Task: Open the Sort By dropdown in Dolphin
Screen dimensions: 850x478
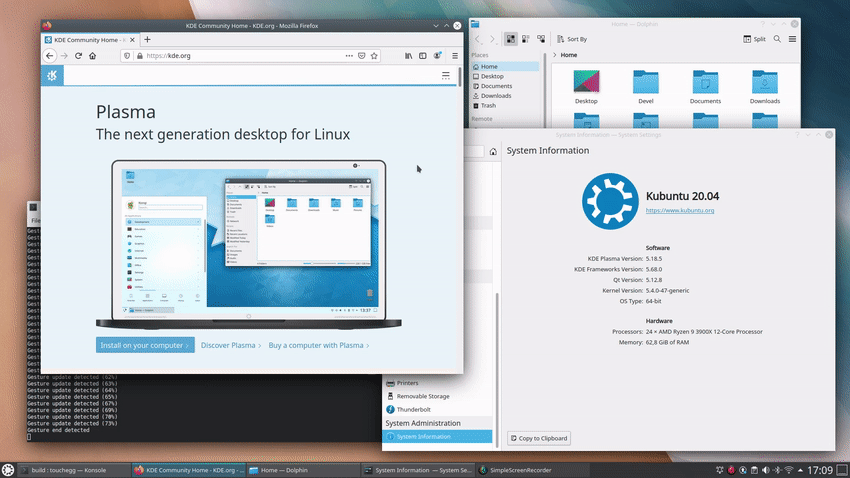Action: point(572,39)
